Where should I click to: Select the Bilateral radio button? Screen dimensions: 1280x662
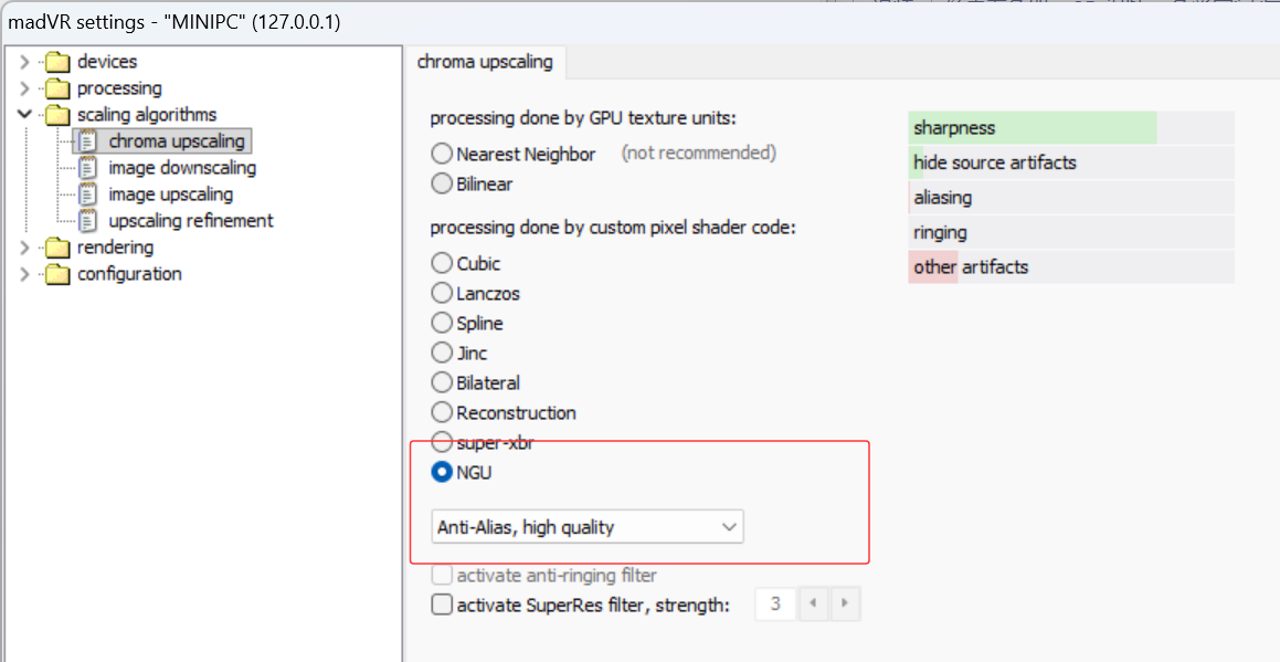coord(442,383)
